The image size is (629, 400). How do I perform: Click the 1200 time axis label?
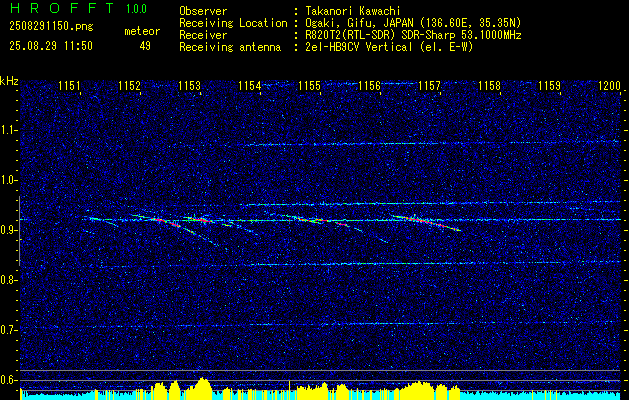(x=609, y=86)
